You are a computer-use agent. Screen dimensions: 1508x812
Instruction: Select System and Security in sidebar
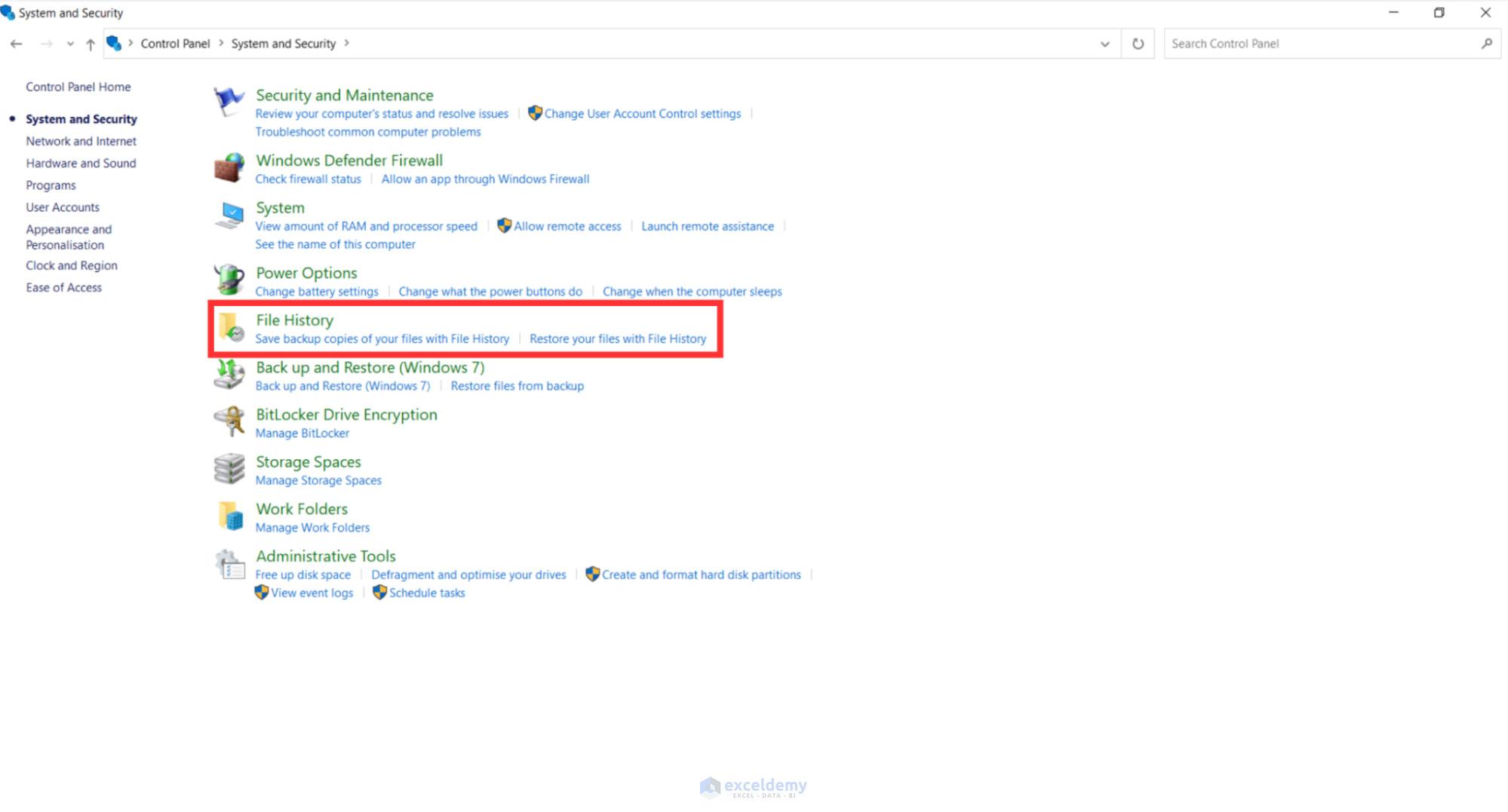81,119
